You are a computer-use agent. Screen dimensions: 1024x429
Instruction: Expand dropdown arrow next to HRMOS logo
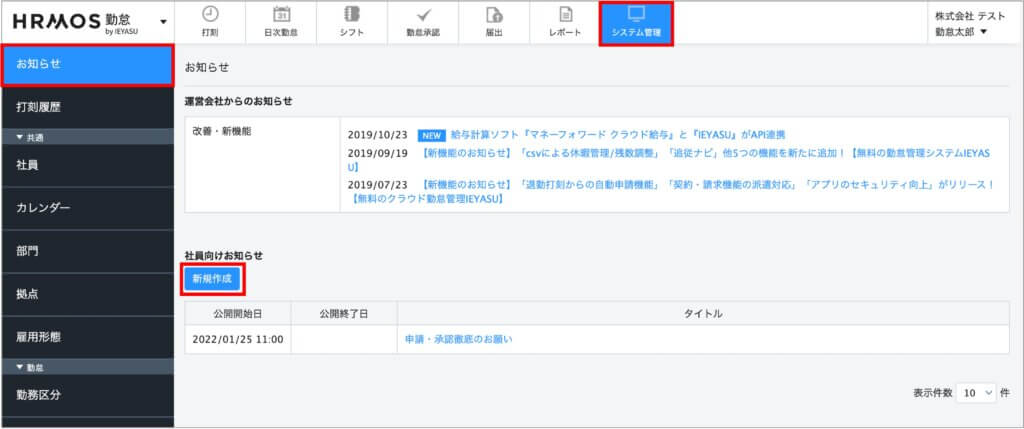(163, 22)
